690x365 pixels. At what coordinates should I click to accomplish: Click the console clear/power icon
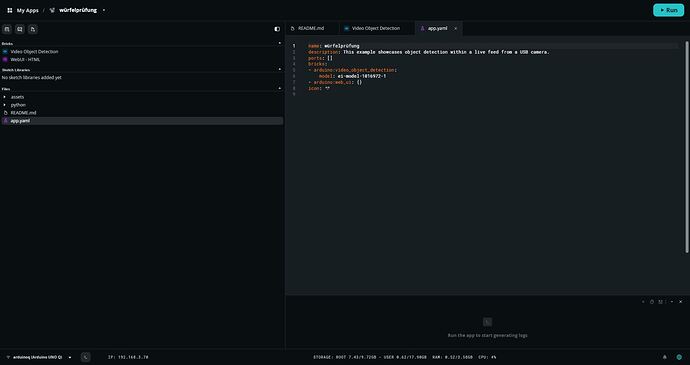point(652,302)
